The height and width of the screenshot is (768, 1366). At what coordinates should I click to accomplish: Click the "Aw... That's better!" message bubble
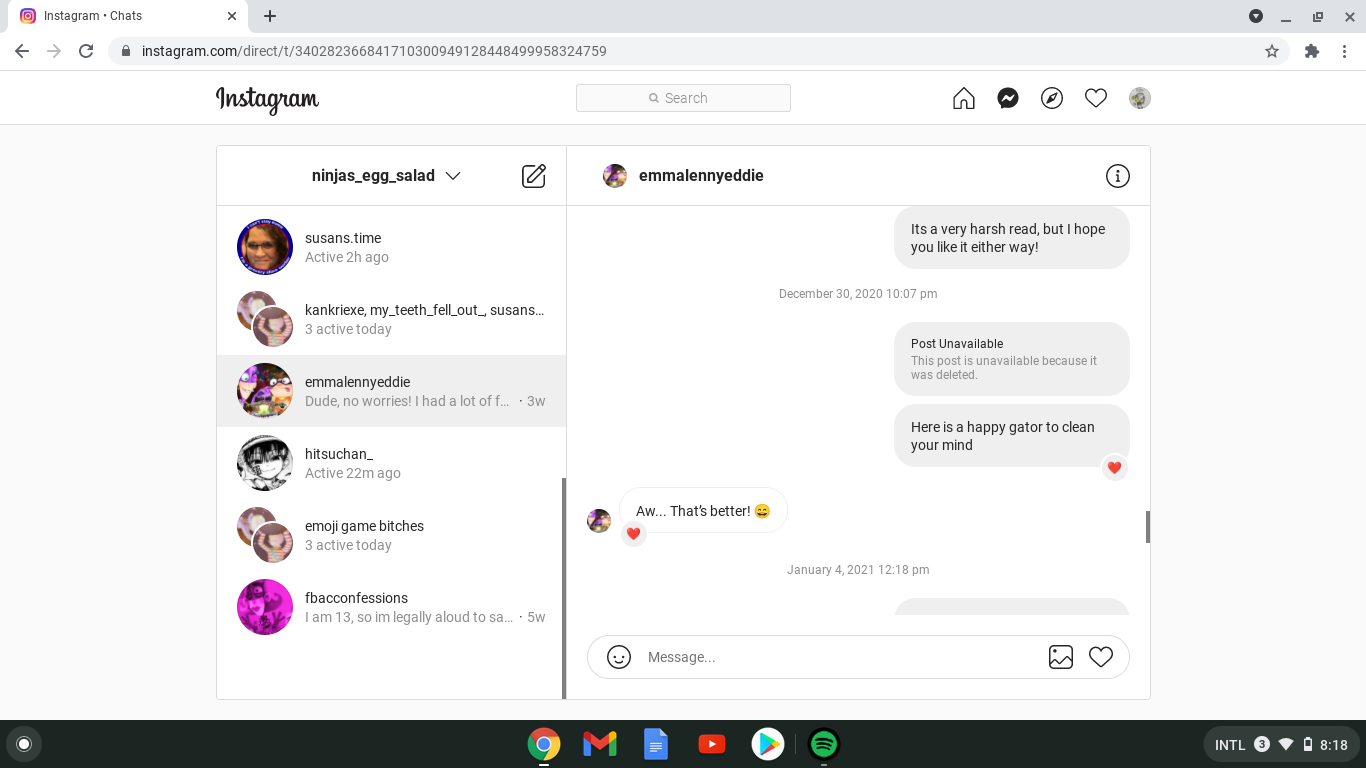tap(703, 511)
